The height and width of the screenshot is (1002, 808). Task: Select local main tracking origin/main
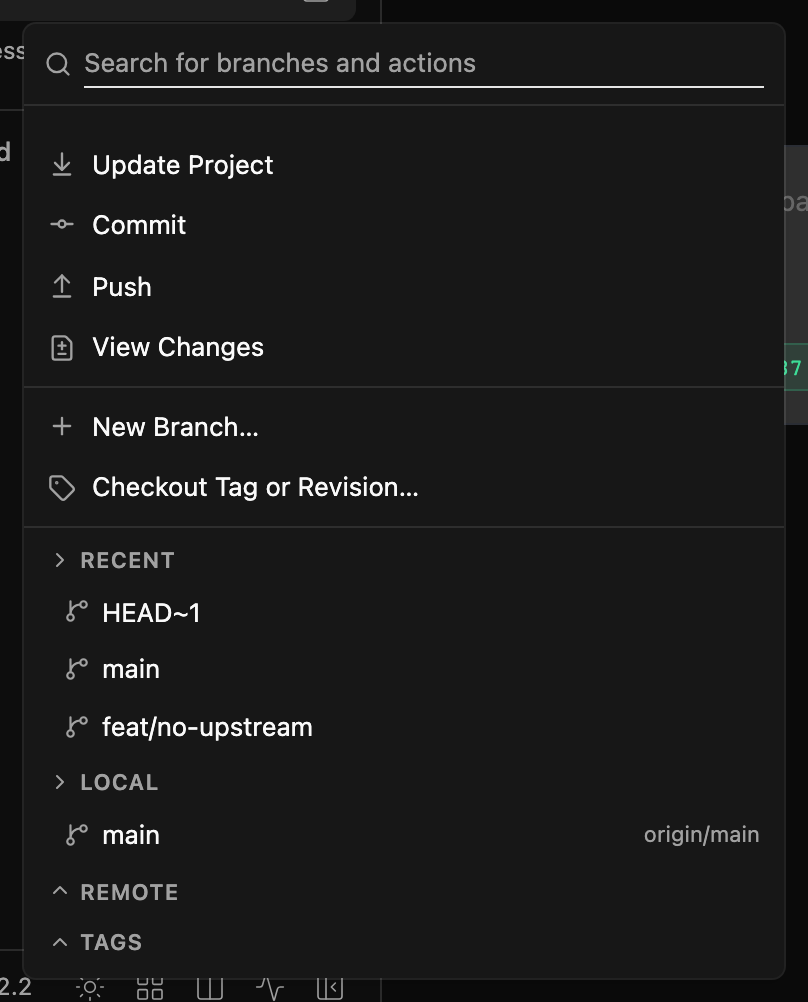(404, 835)
